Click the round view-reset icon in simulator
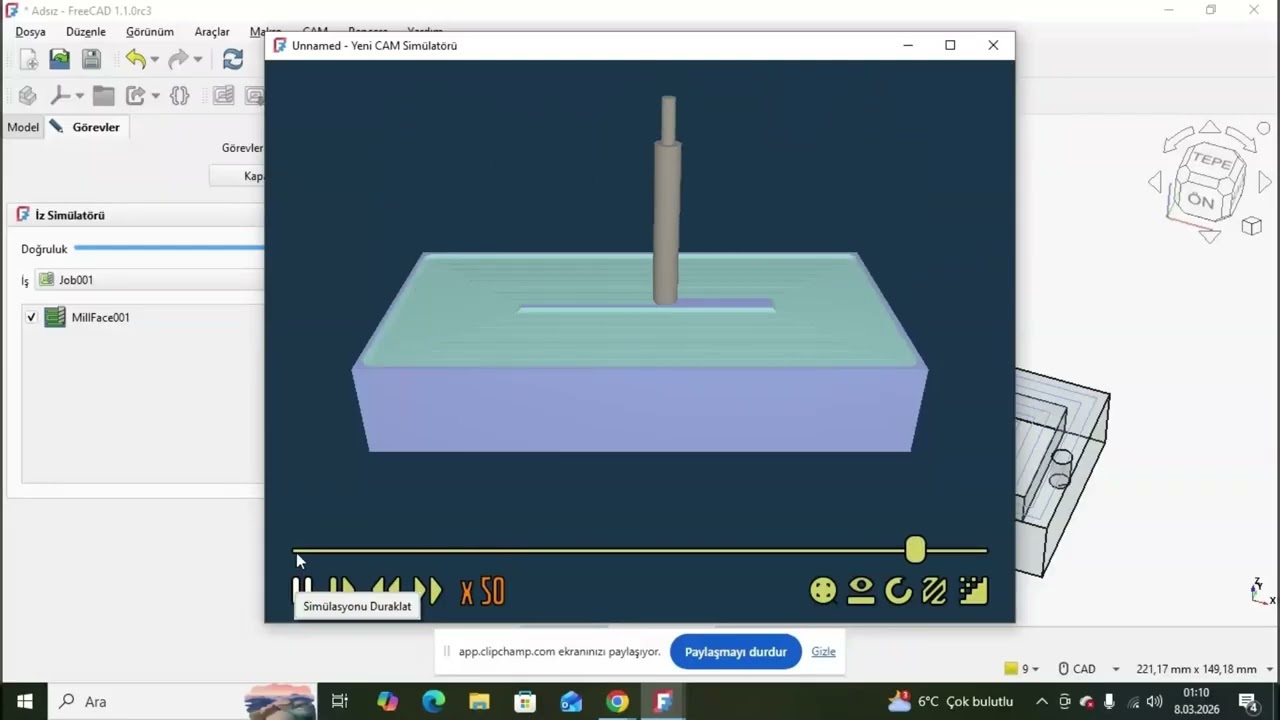This screenshot has width=1280, height=720. (823, 591)
